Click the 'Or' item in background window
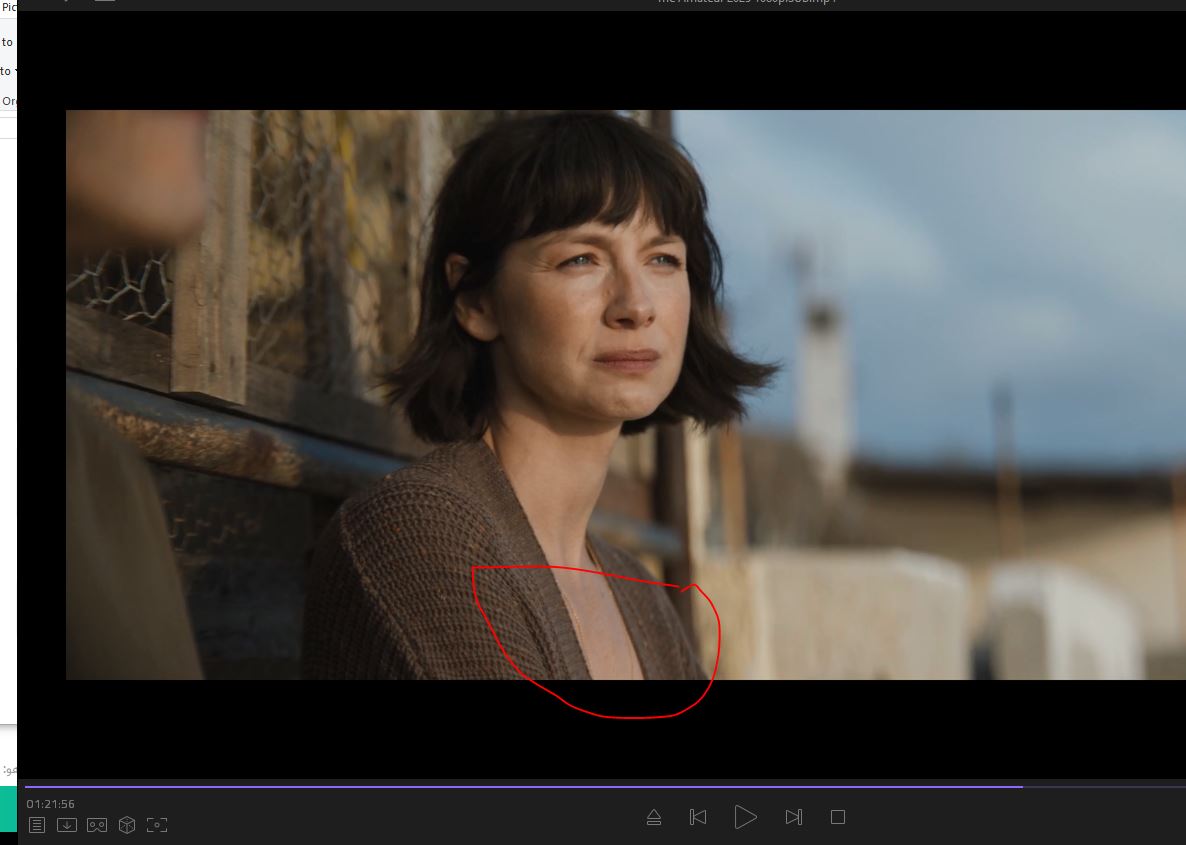The image size is (1186, 845). (8, 101)
